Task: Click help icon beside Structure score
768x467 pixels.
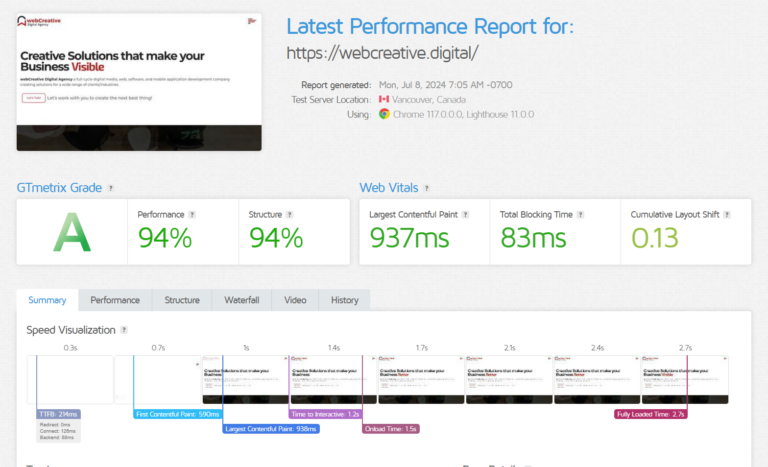Action: click(292, 214)
